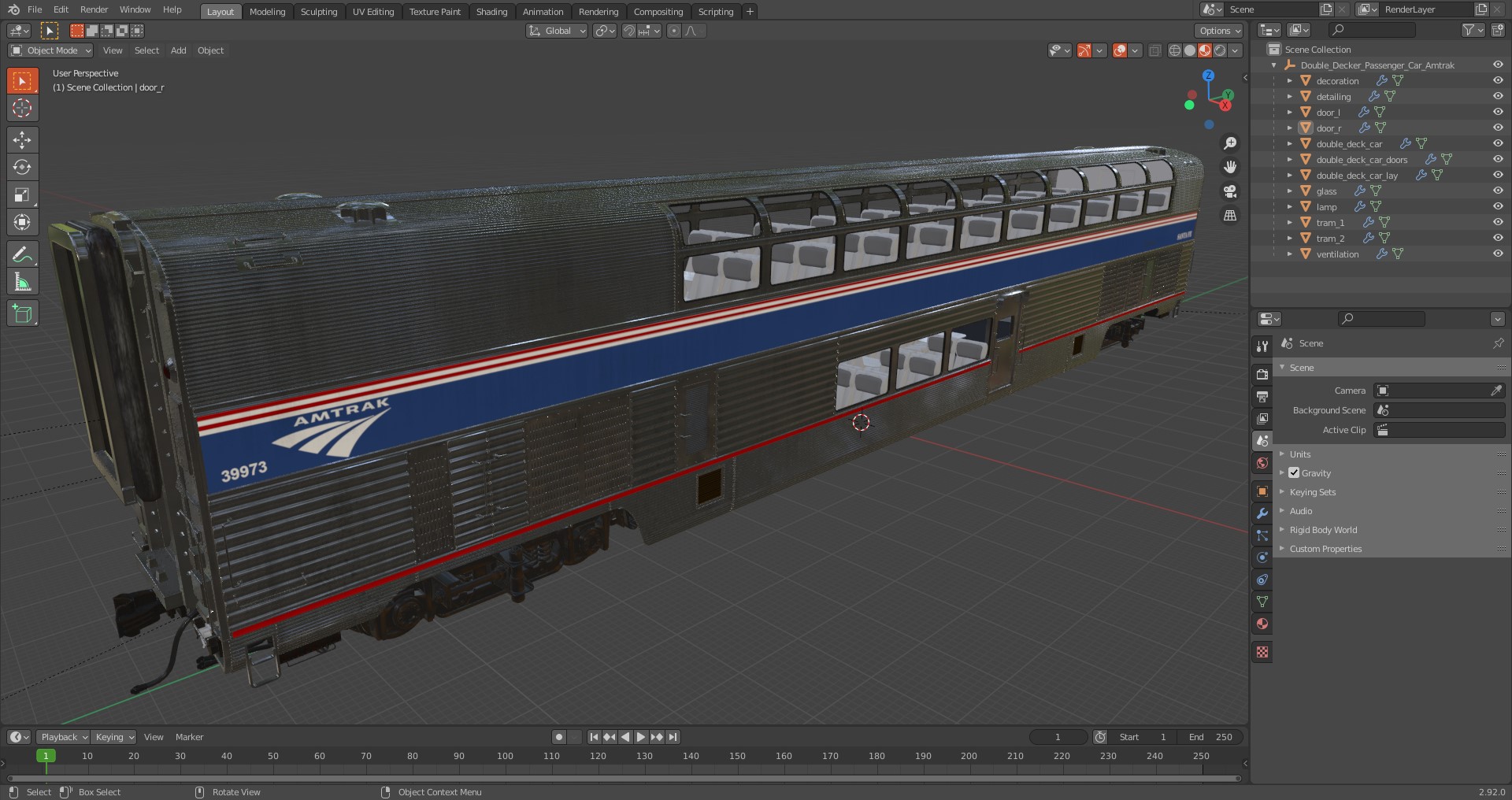Toggle the camera view icon

coord(1229,191)
